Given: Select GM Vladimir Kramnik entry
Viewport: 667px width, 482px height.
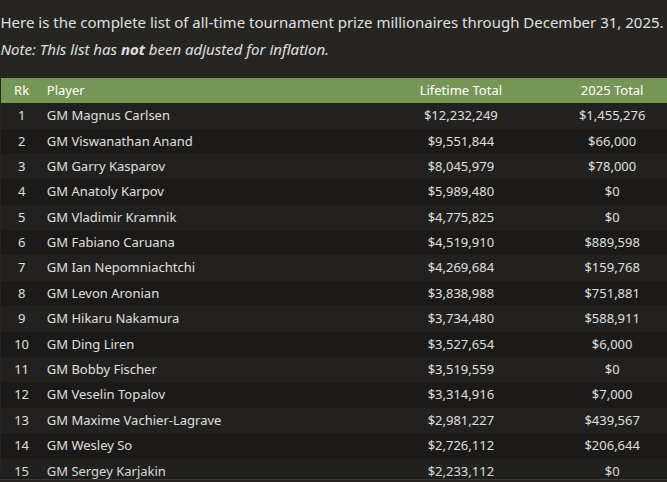Looking at the screenshot, I should point(111,217).
